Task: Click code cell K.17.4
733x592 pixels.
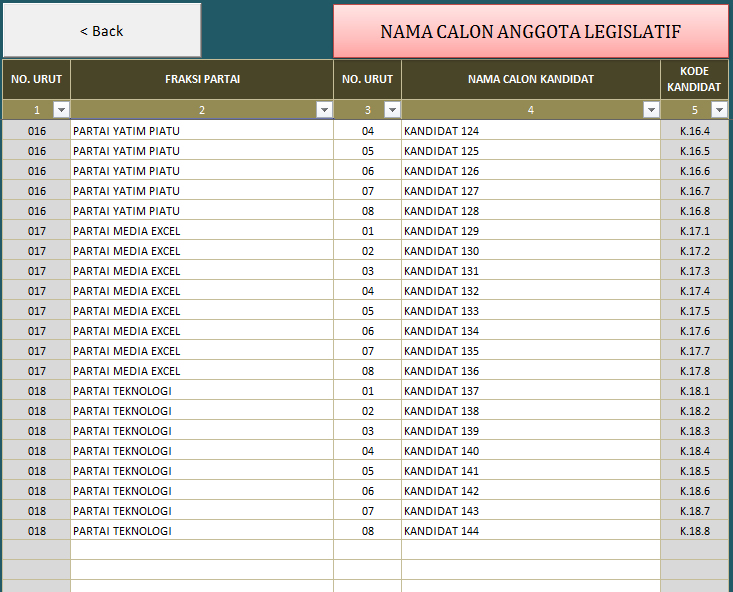Action: click(x=694, y=291)
